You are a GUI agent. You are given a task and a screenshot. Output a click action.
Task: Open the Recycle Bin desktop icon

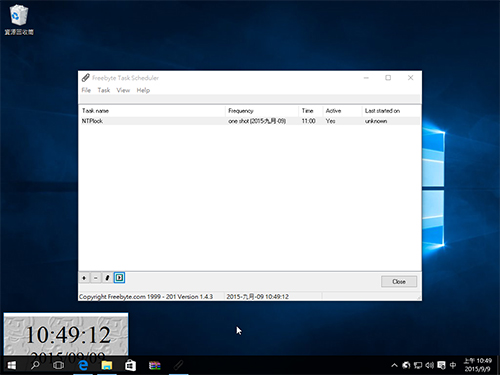tap(19, 19)
